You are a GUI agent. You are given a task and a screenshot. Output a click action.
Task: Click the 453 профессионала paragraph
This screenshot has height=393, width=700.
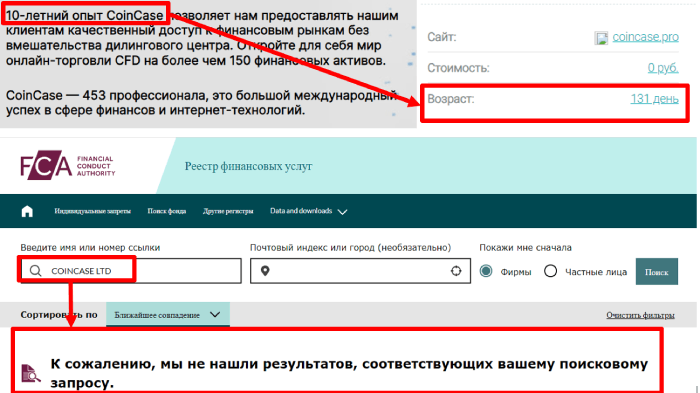point(201,102)
